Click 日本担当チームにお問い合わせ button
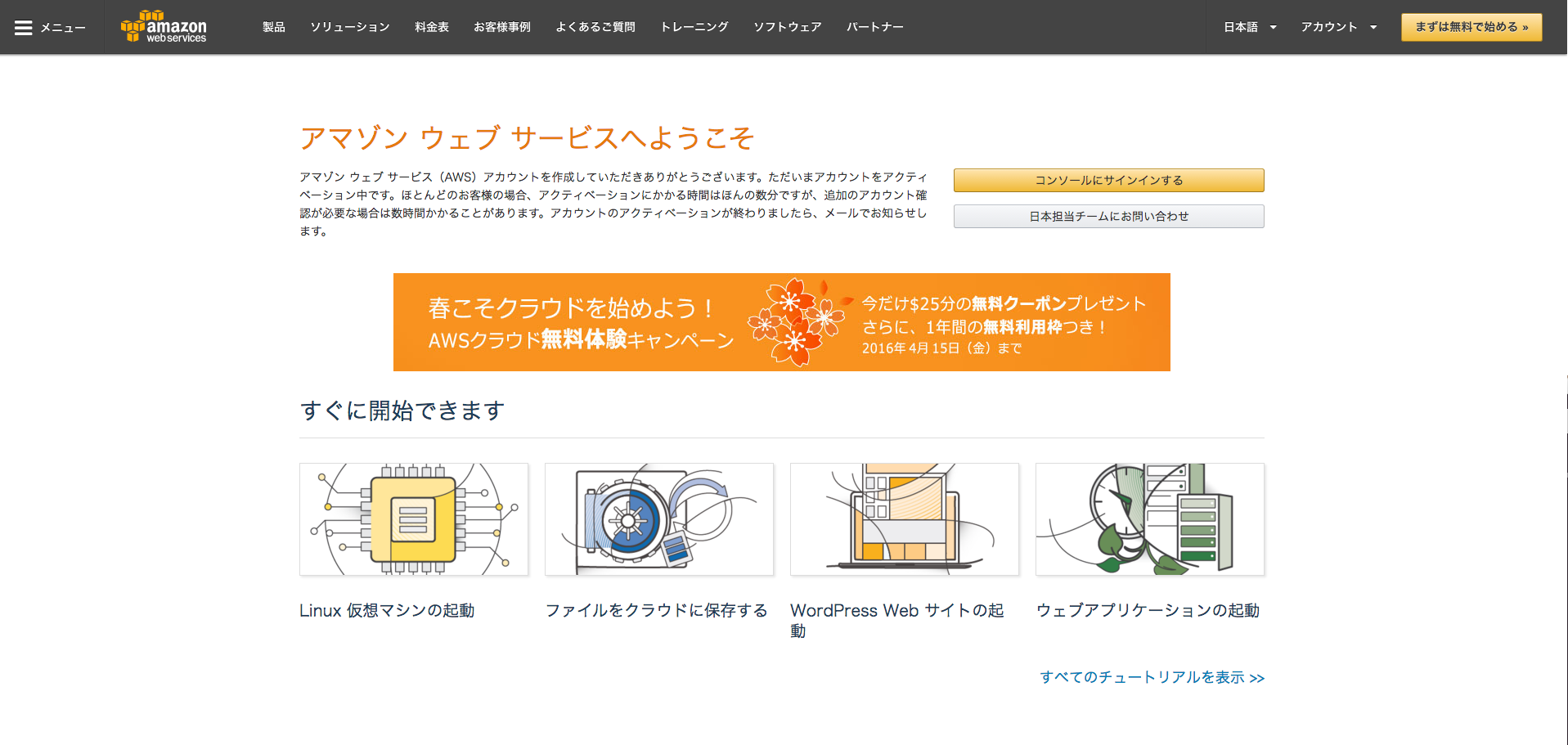The width and height of the screenshot is (1568, 745). (1108, 216)
